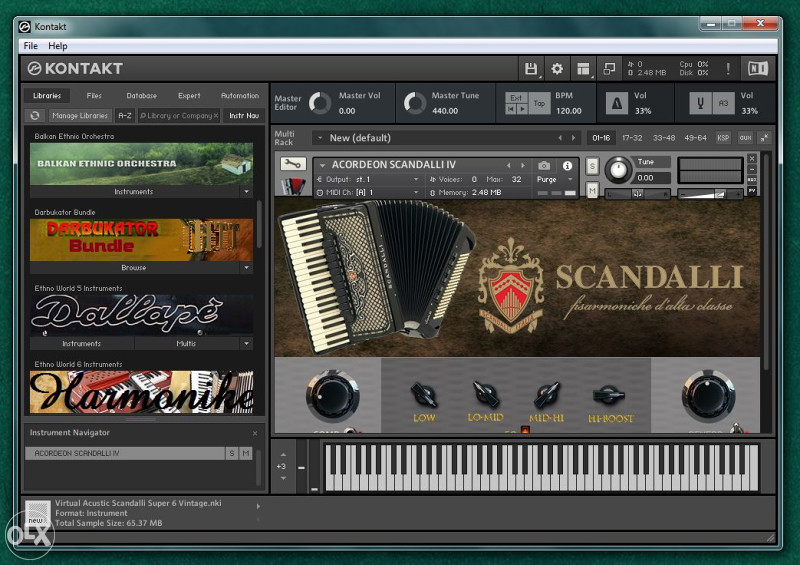The image size is (800, 565).
Task: Toggle S solo in Instrument Navigator row
Action: point(232,453)
